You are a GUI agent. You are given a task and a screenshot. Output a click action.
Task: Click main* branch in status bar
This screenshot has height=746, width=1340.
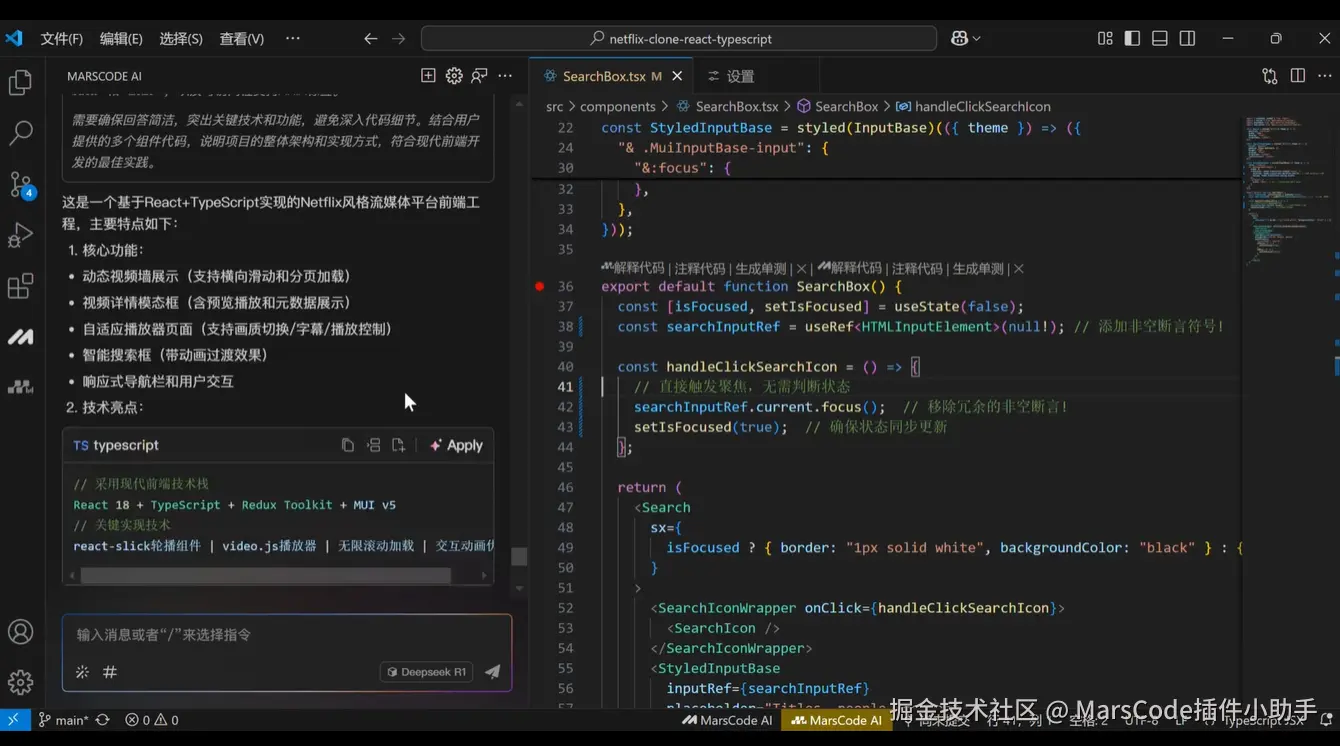[63, 720]
